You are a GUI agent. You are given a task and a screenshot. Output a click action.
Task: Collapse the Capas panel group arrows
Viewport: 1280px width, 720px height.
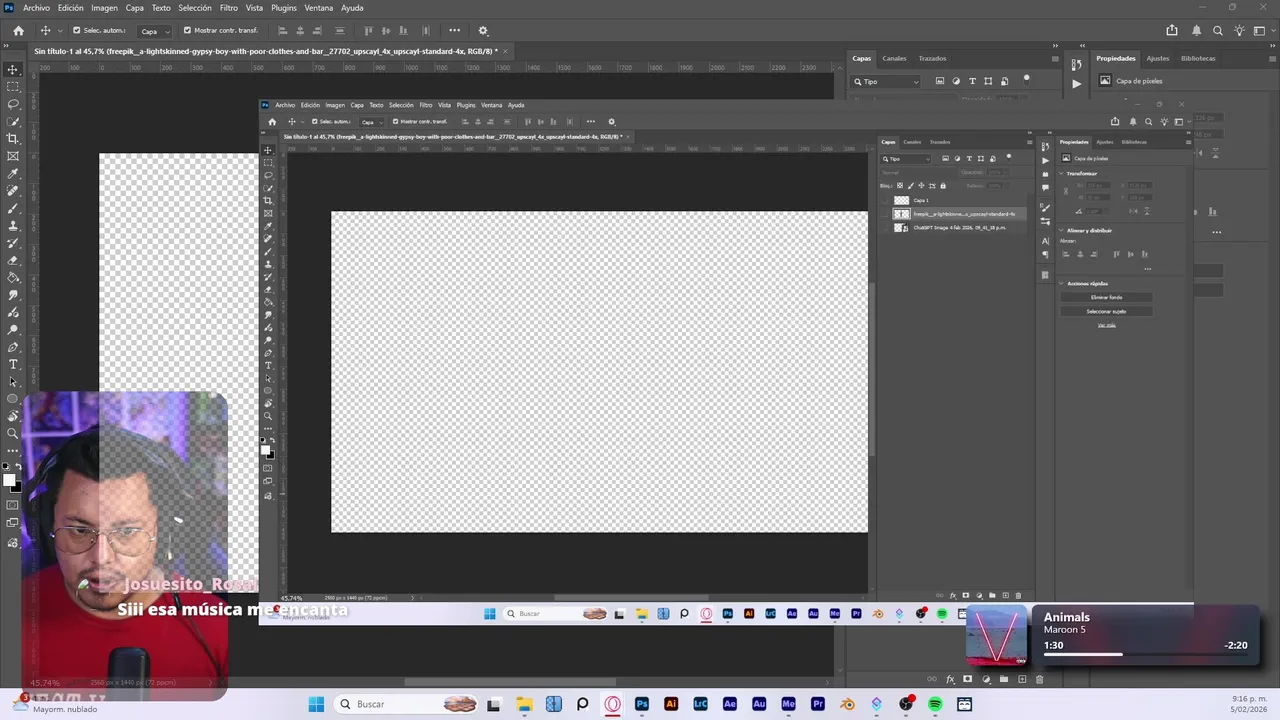(x=1055, y=45)
